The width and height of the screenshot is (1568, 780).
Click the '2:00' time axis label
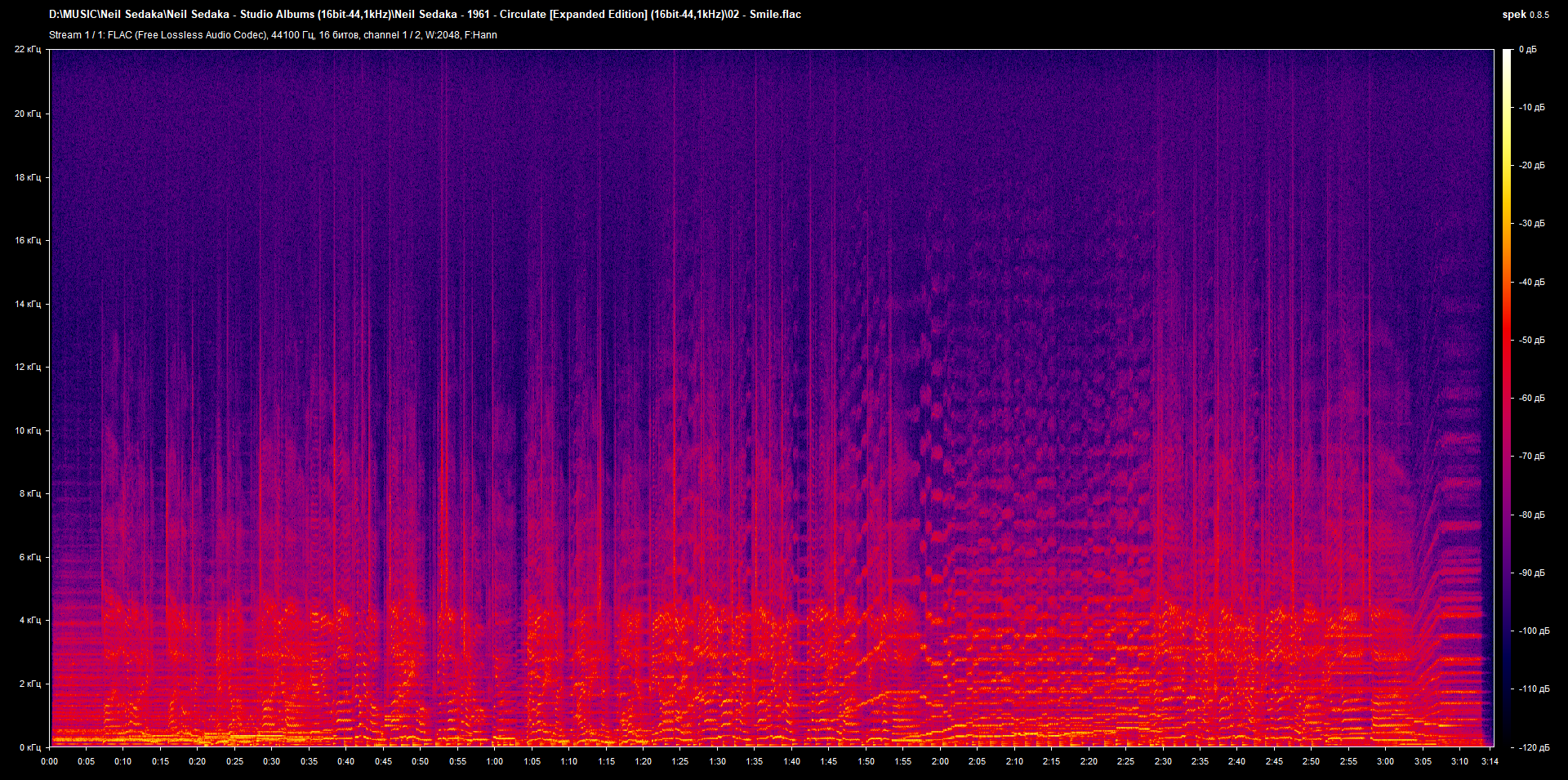[x=940, y=761]
